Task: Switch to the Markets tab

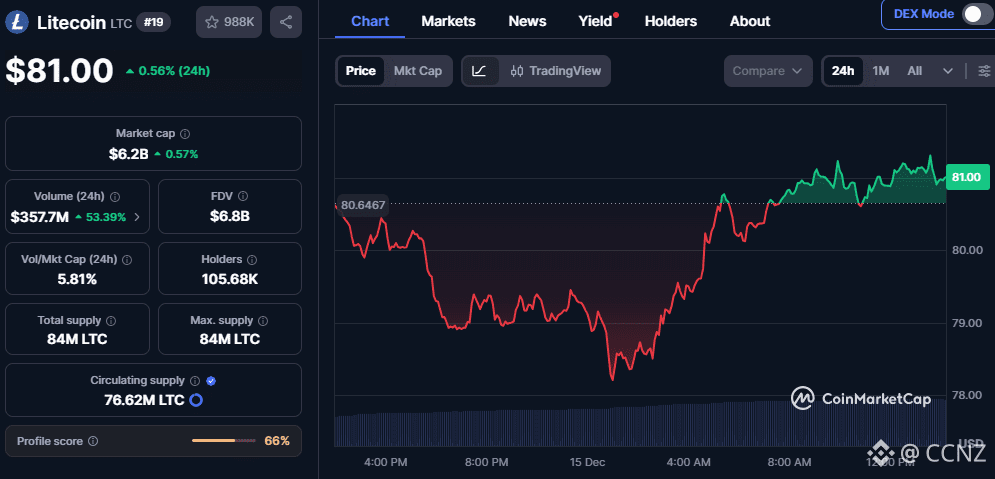Action: [448, 21]
